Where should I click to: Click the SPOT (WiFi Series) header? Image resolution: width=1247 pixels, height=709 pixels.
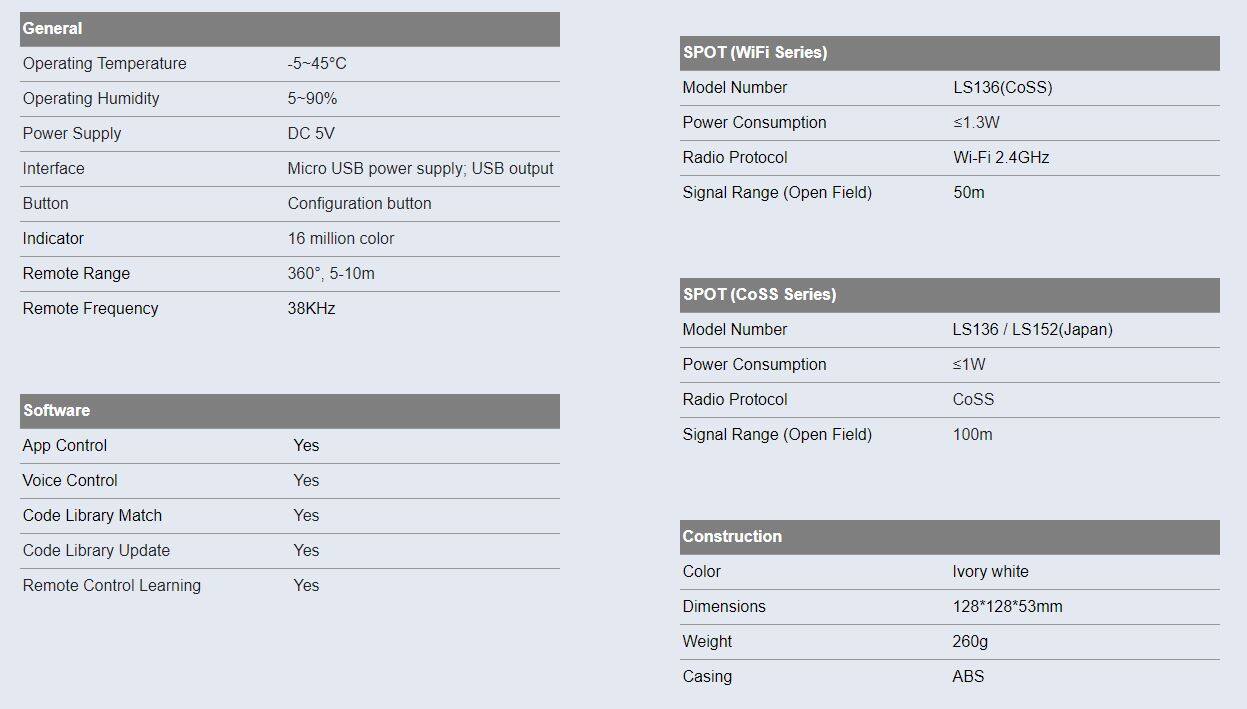(x=755, y=53)
